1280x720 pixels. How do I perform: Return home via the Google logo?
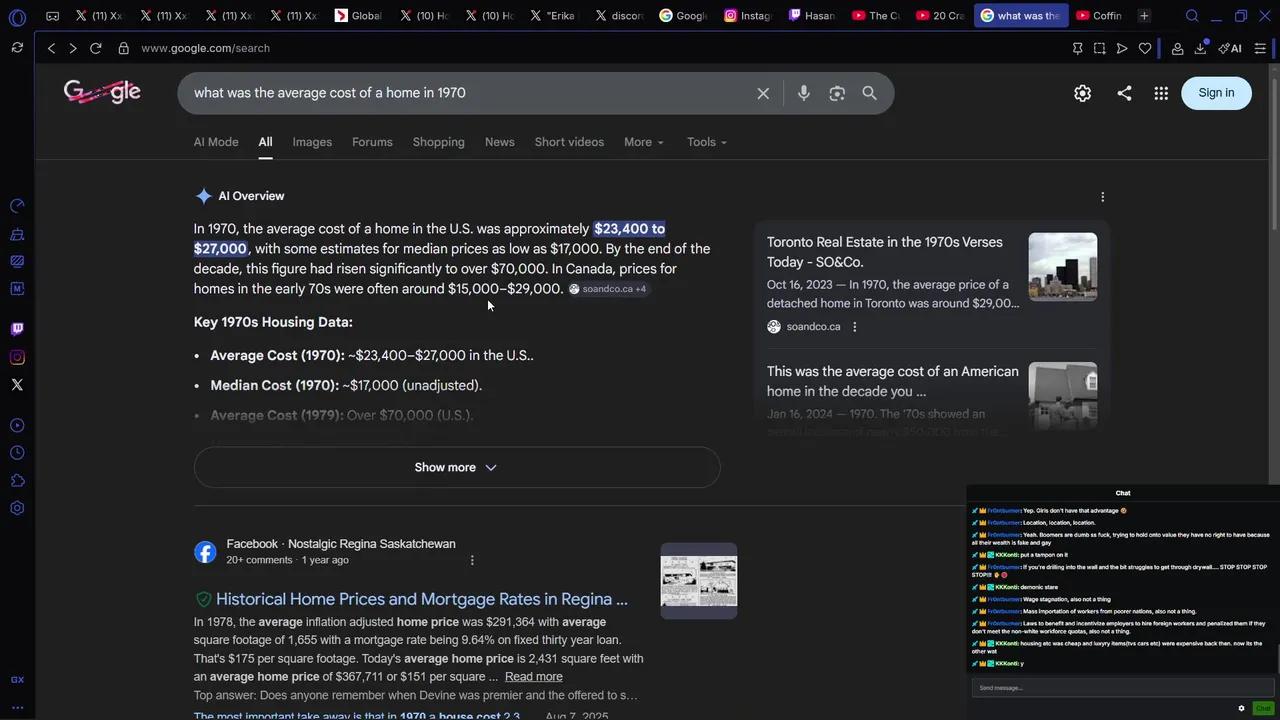pos(102,92)
